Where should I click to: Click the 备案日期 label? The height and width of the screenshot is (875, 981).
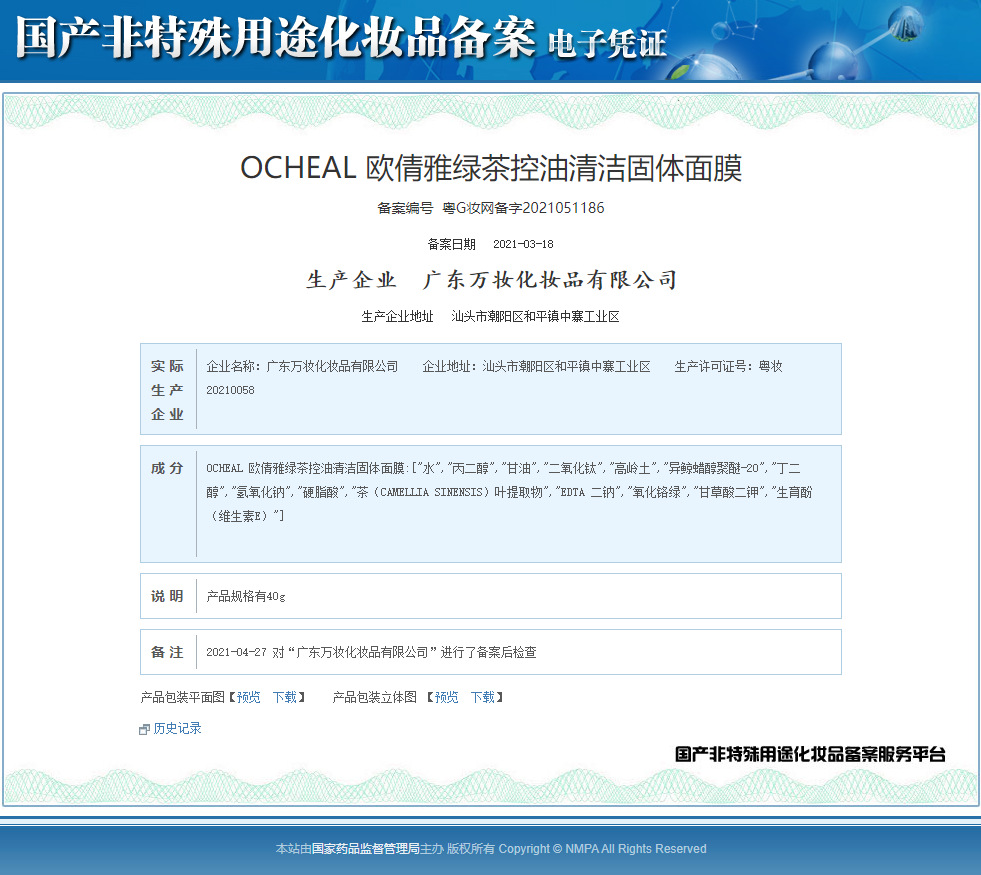click(x=452, y=244)
